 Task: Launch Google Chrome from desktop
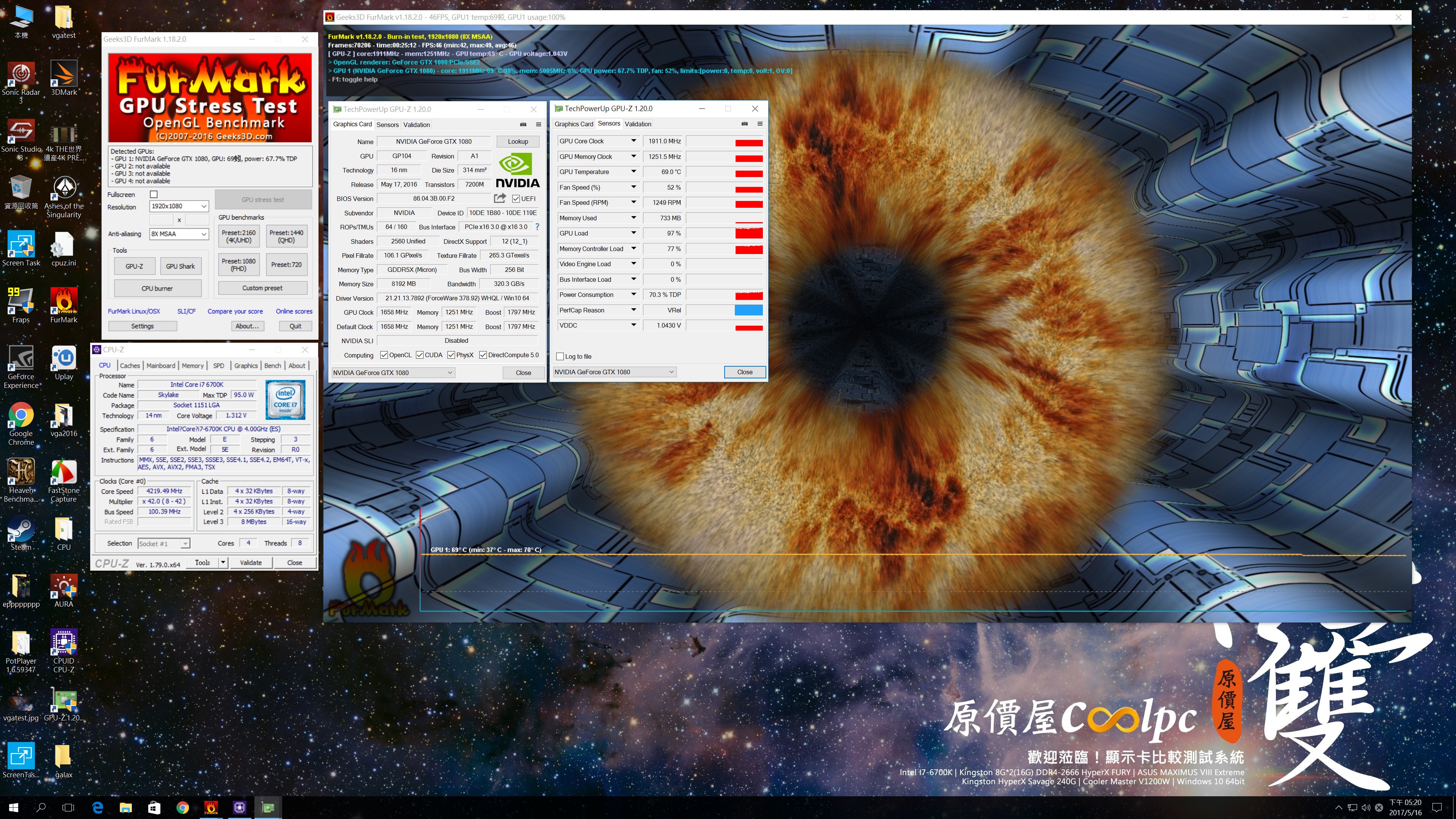click(x=21, y=425)
